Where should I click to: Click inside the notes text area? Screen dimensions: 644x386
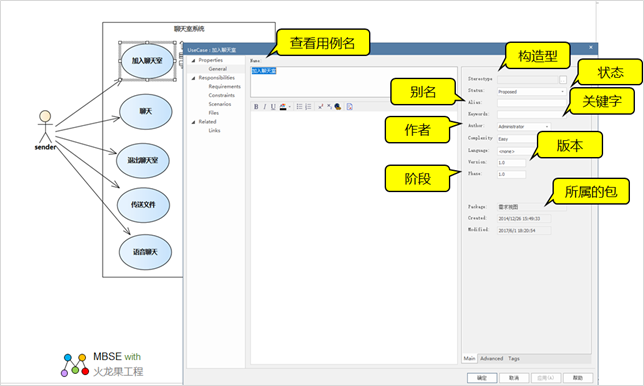pos(354,238)
